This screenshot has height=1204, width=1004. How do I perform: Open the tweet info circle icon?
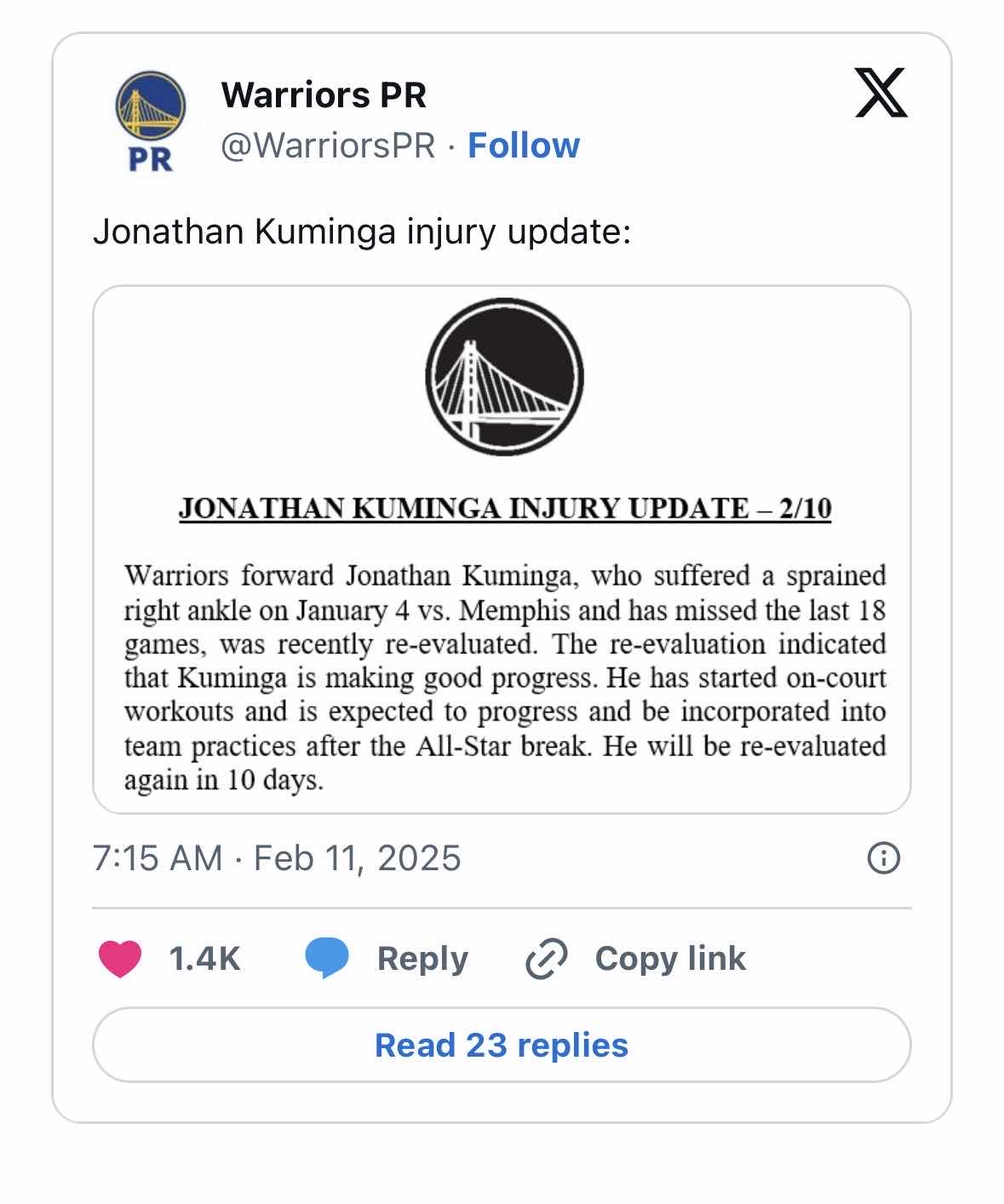pyautogui.click(x=883, y=857)
